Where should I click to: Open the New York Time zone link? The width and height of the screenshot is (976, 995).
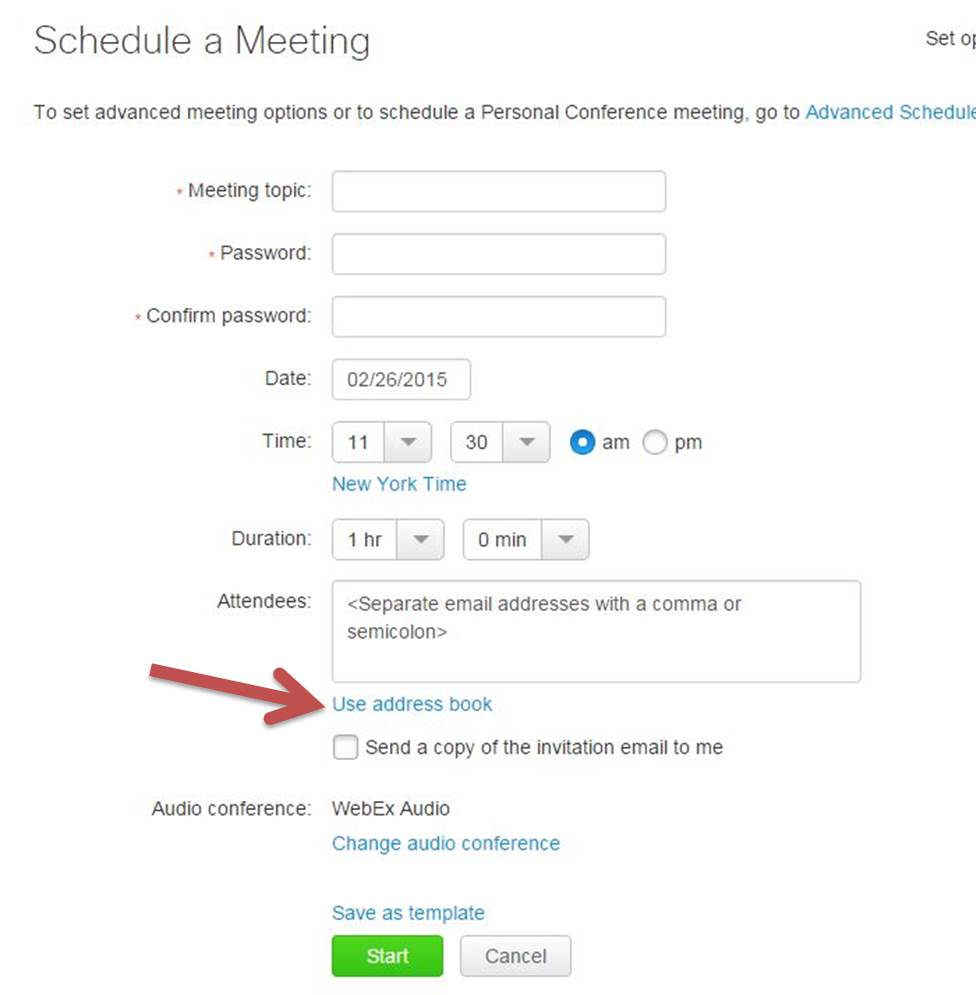click(399, 484)
